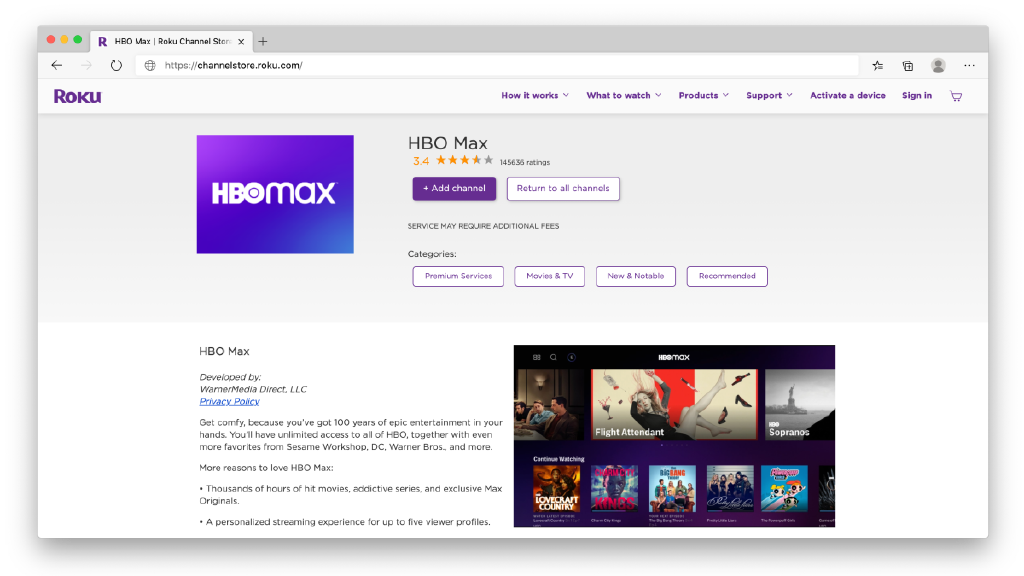Screen dimensions: 1024x576
Task: Click the macOS window zoom green button
Action: click(x=78, y=40)
